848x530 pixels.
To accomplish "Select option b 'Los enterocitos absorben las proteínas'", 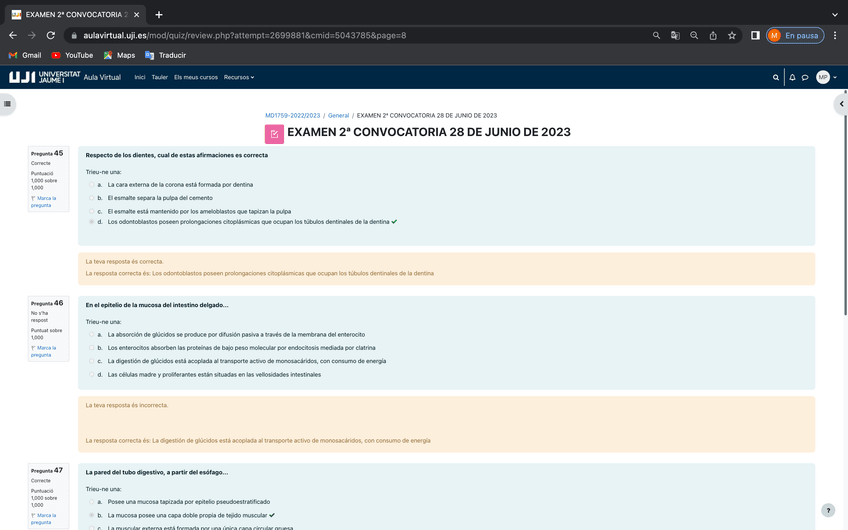I will click(91, 348).
